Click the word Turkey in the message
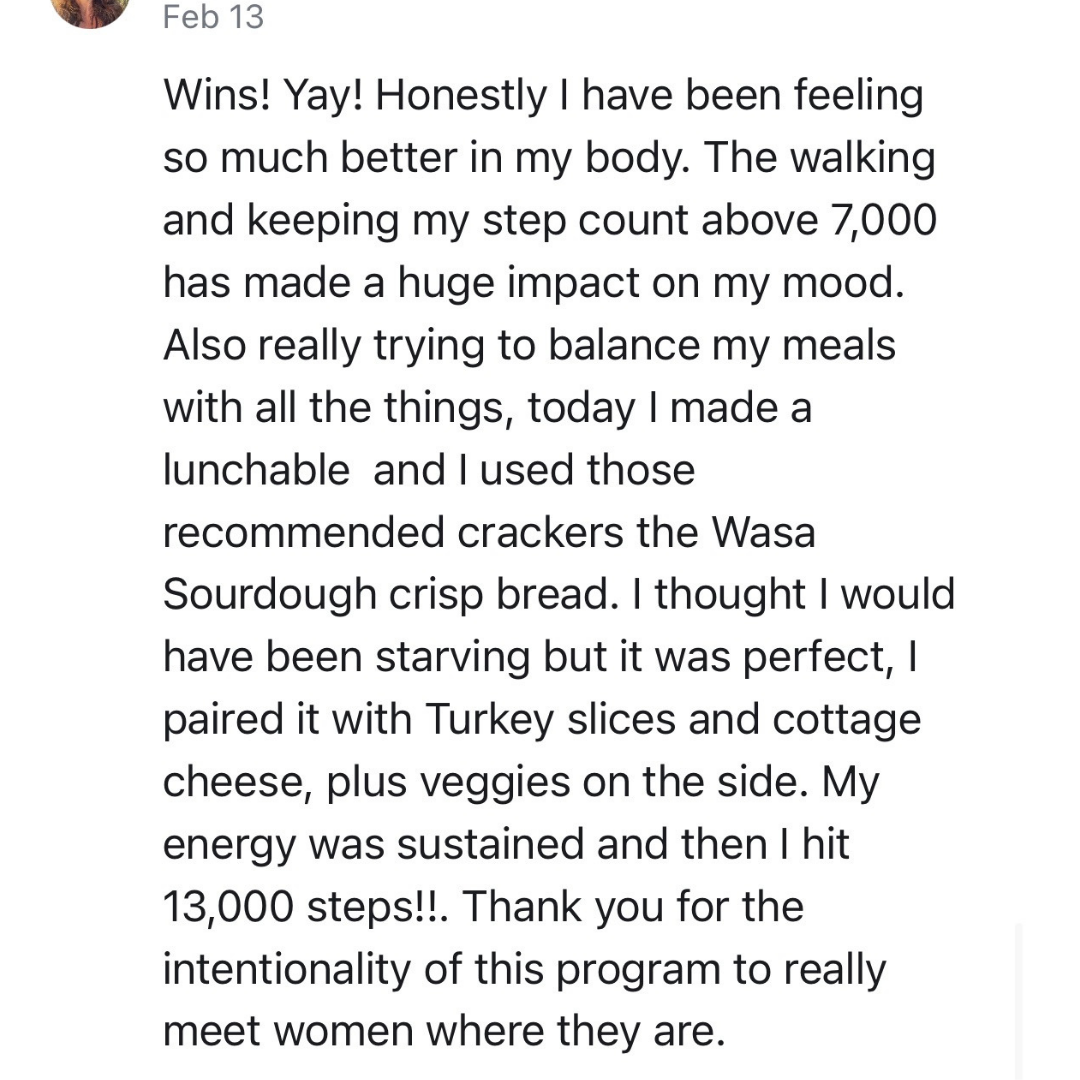The image size is (1080, 1080). (x=490, y=720)
